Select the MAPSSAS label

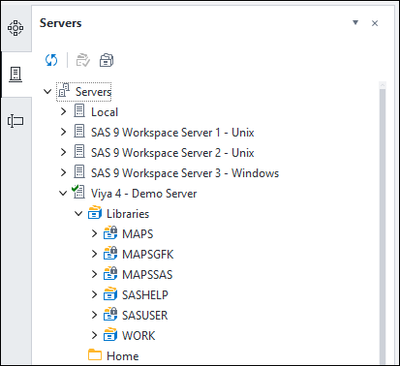pyautogui.click(x=147, y=275)
